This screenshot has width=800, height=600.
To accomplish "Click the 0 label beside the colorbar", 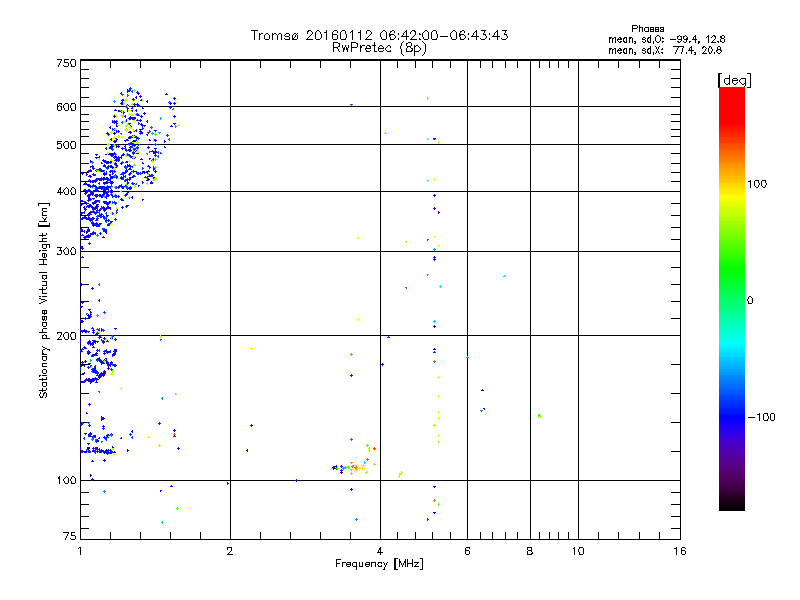I will tap(750, 301).
